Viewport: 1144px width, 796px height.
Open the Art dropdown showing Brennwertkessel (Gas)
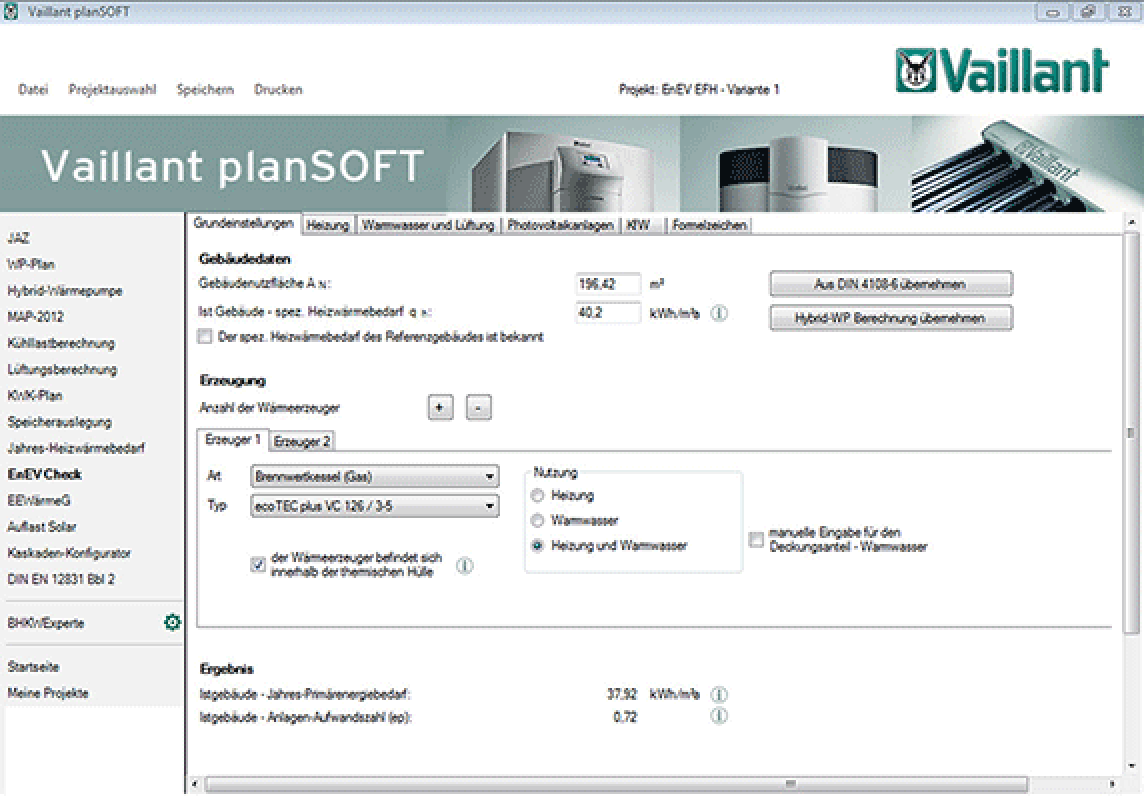point(375,476)
